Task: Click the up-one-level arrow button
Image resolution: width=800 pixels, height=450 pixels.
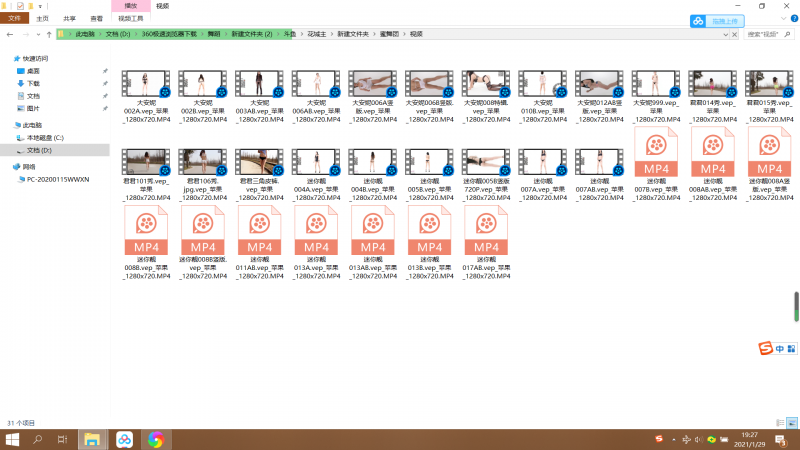Action: pyautogui.click(x=46, y=34)
